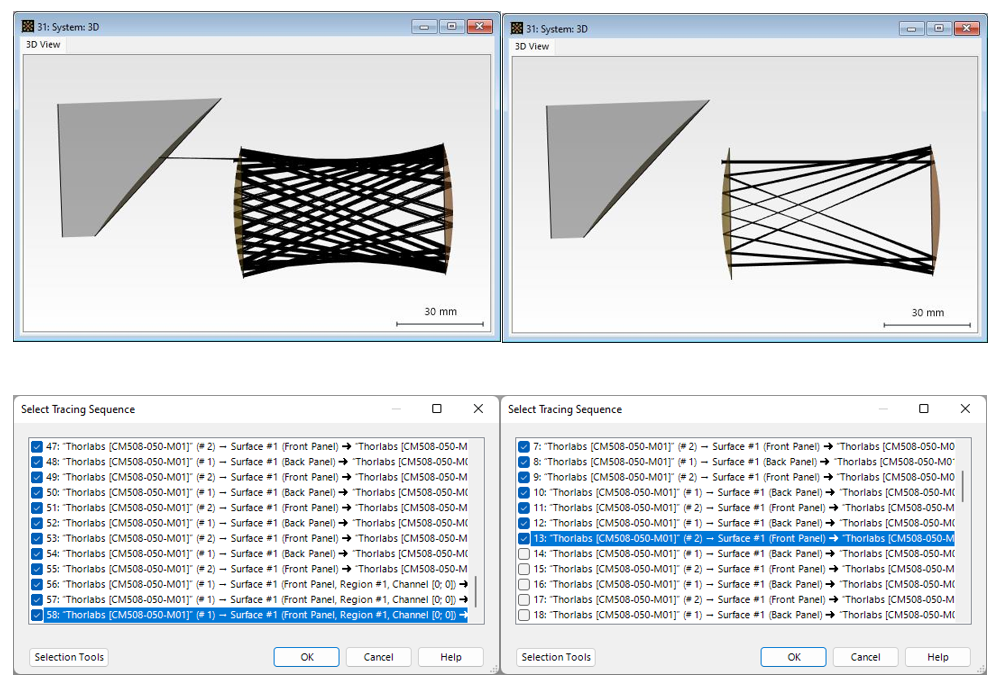Open Selection Tools in left dialog
Screen dimensions: 997x688
coord(69,657)
